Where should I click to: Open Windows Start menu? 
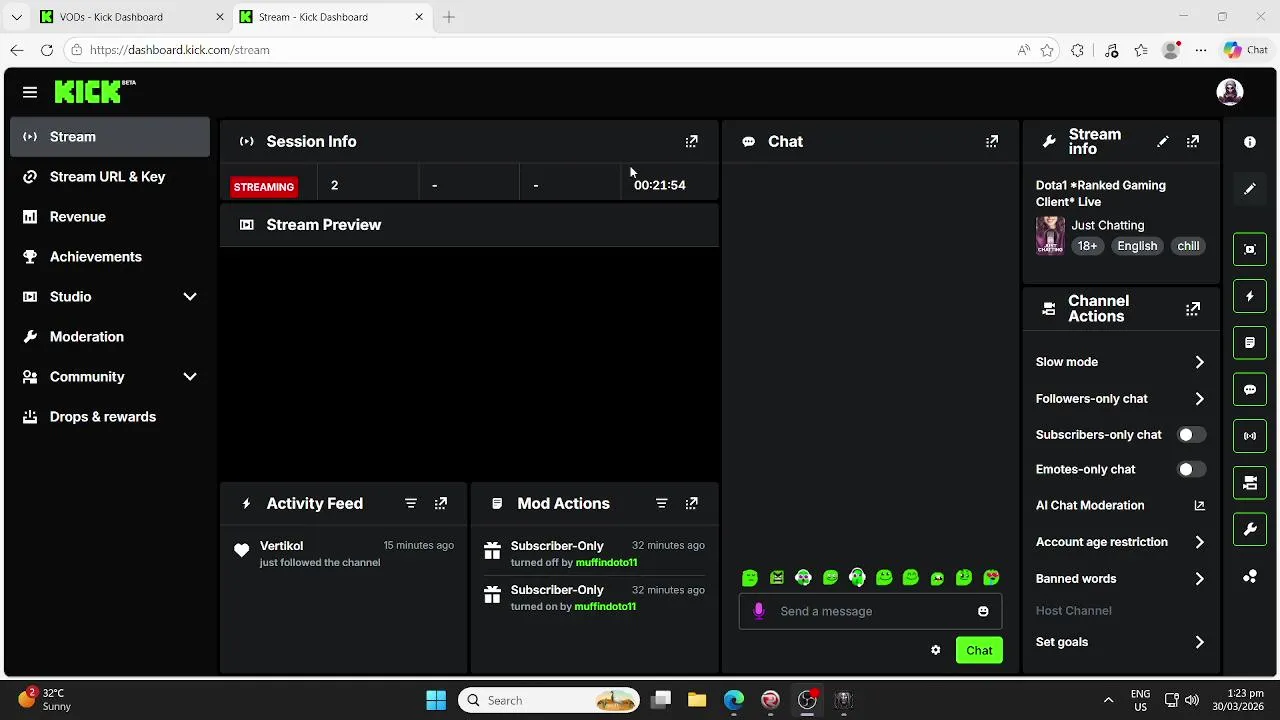point(436,700)
